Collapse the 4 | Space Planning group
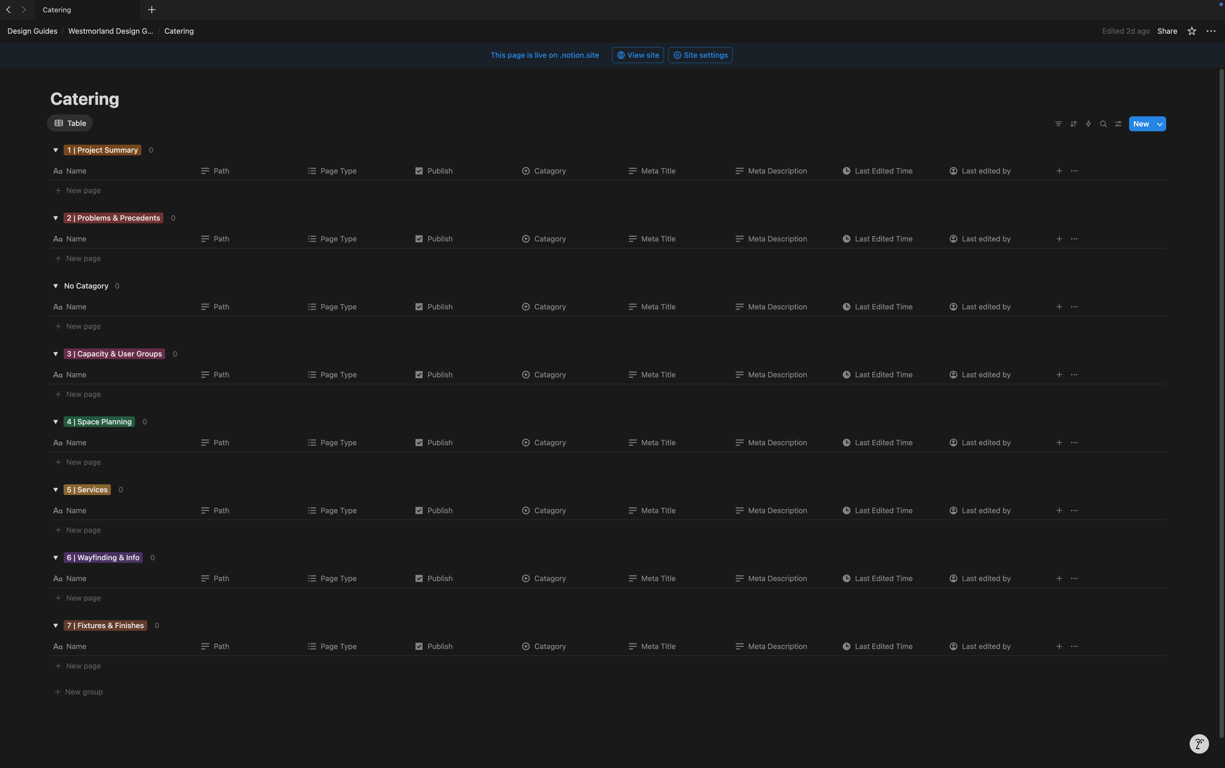Image resolution: width=1225 pixels, height=768 pixels. coord(56,422)
